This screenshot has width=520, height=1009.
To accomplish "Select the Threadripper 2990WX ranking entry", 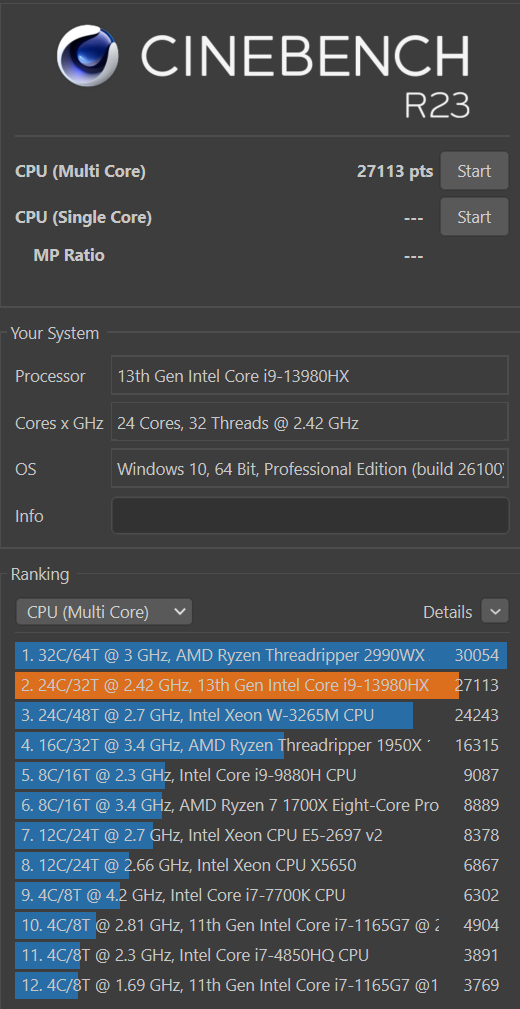I will tap(260, 656).
